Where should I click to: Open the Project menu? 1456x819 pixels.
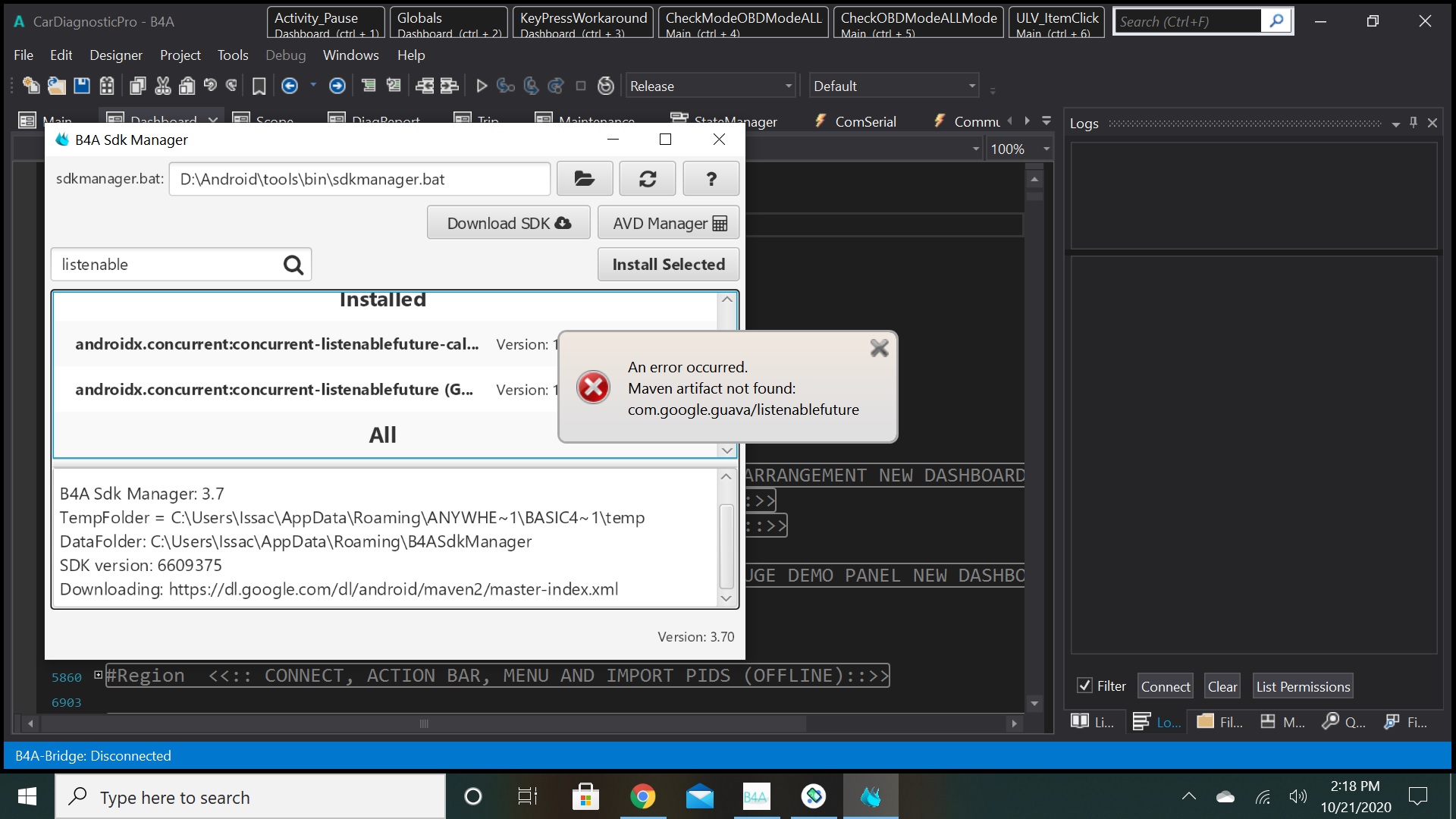point(180,55)
